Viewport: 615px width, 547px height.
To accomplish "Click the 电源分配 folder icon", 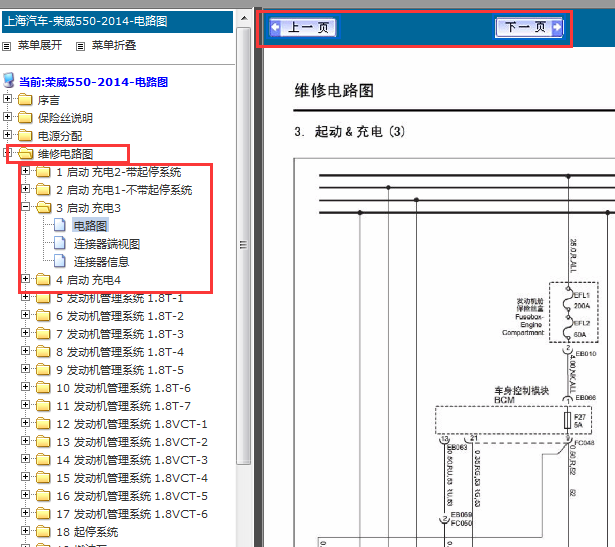I will click(25, 136).
